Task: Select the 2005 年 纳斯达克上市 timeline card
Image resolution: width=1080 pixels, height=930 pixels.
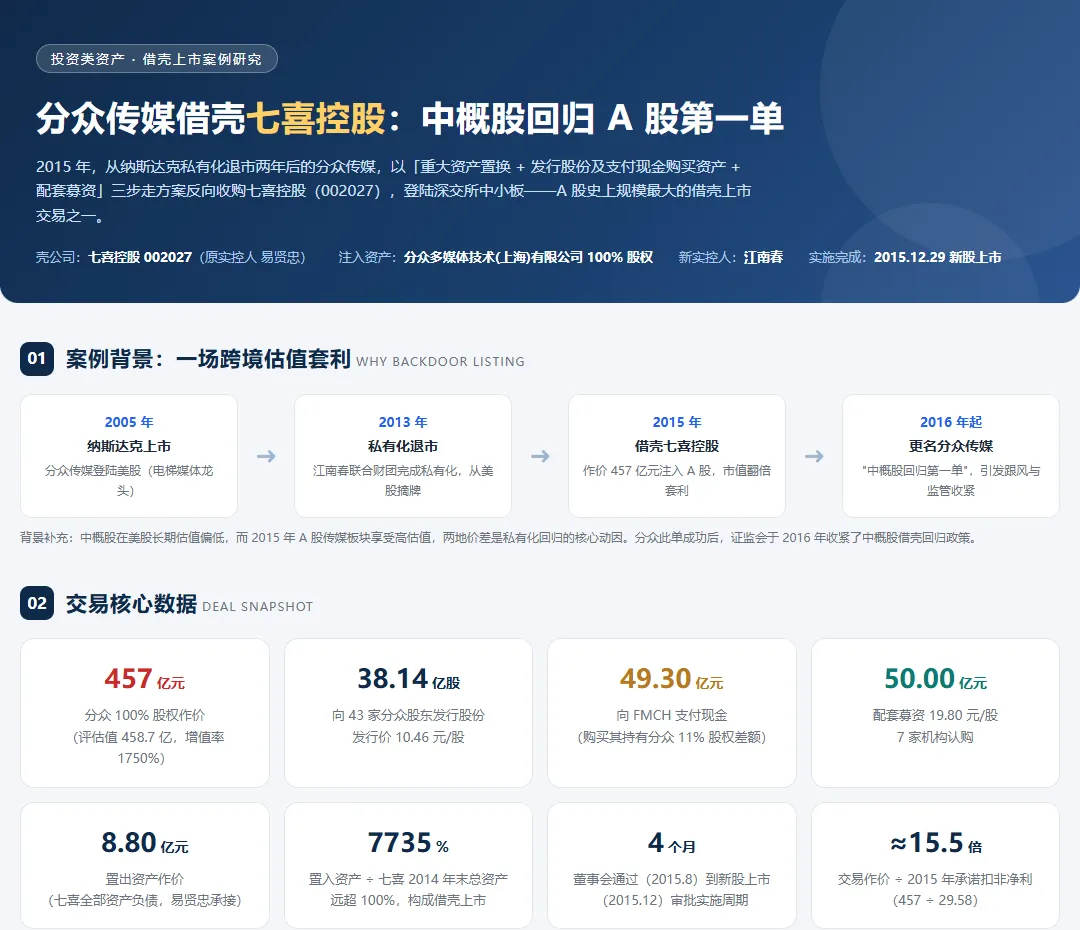Action: 129,456
